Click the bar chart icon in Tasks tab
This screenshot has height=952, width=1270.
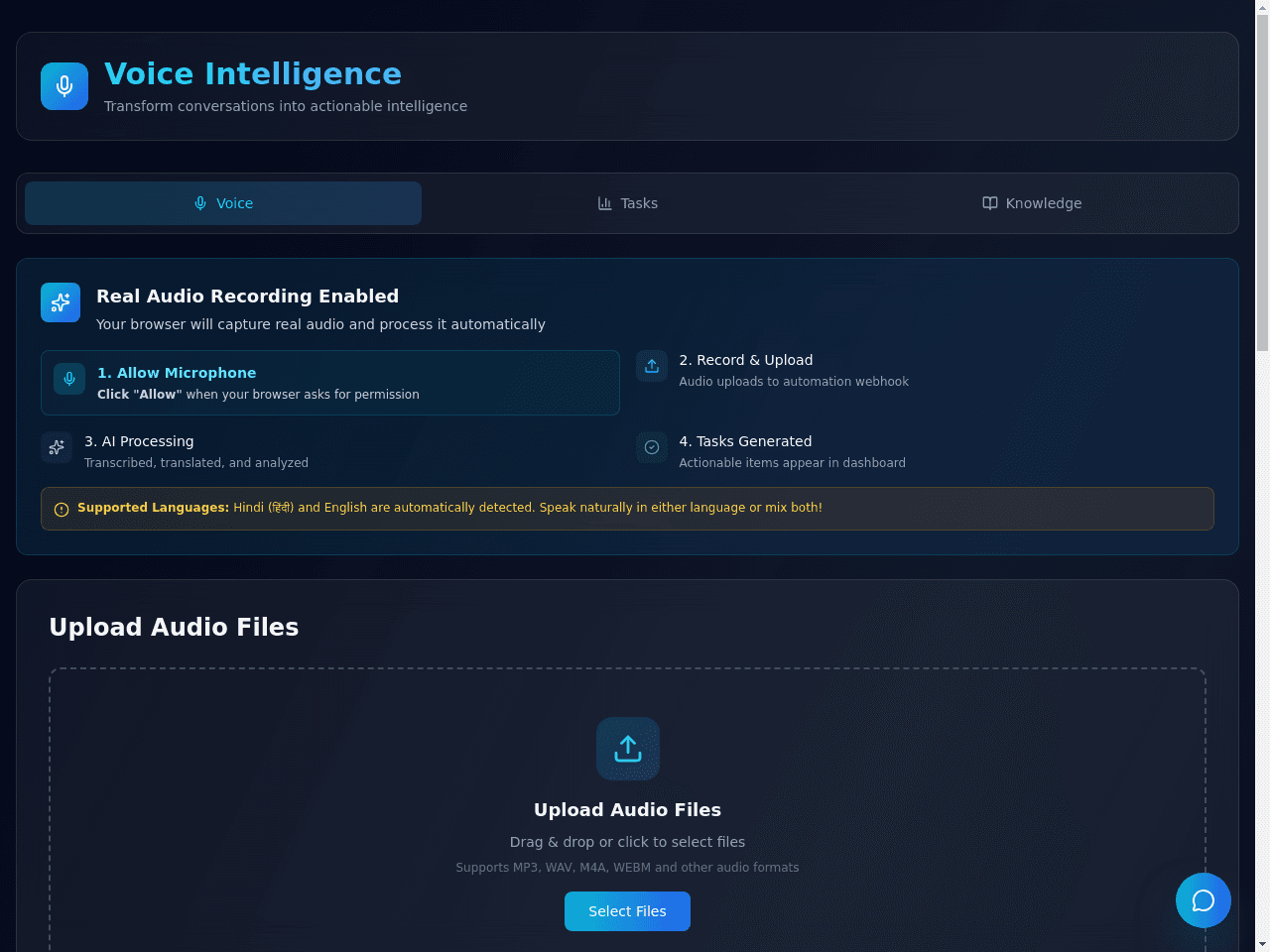(x=605, y=203)
